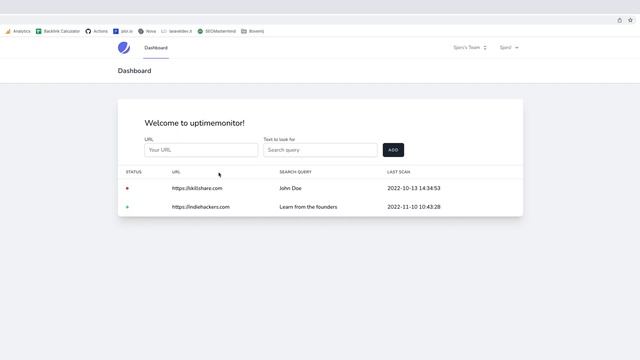The height and width of the screenshot is (360, 640).
Task: Click the LAST SCAN column header
Action: tap(398, 172)
